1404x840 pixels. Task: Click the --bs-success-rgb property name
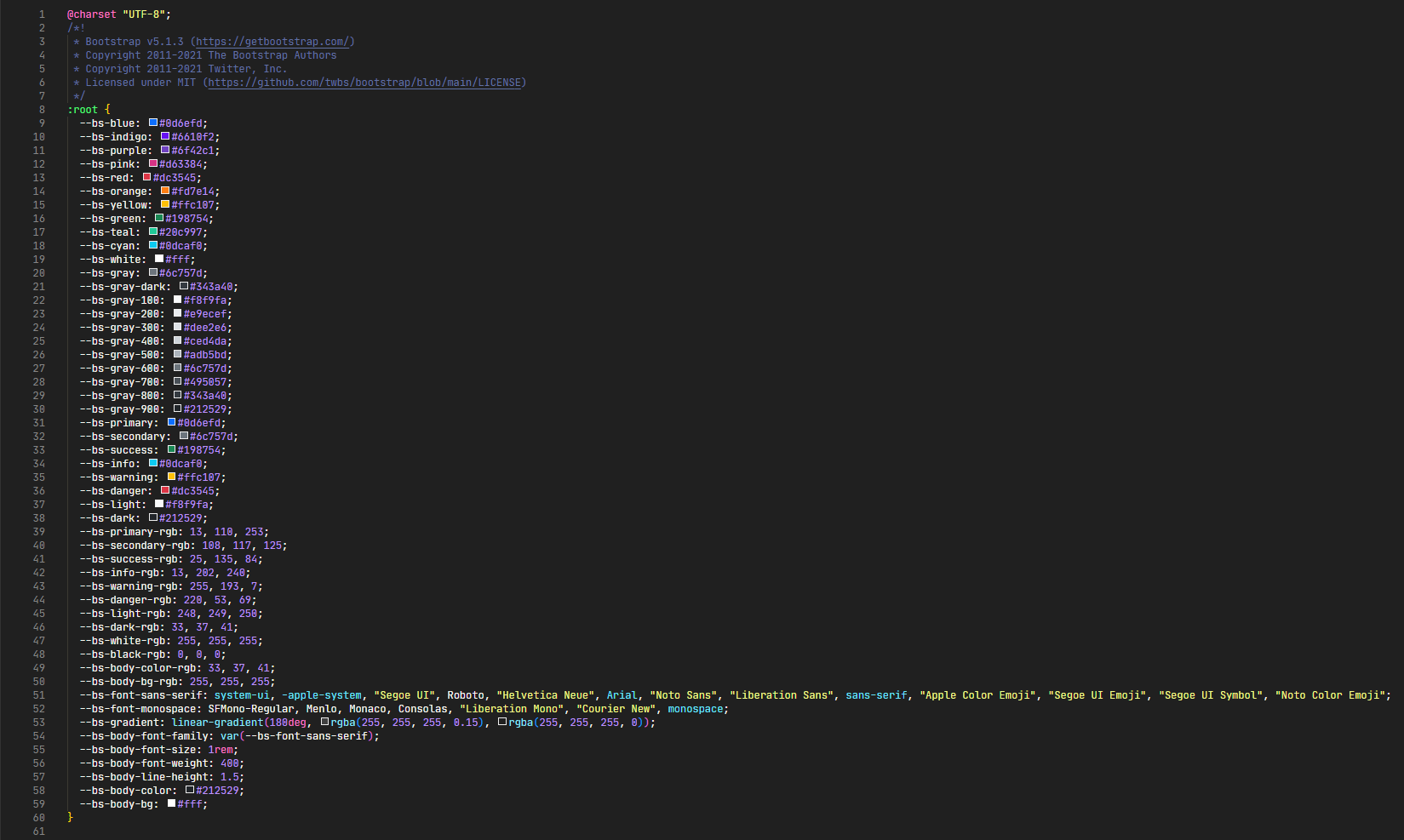pos(129,559)
